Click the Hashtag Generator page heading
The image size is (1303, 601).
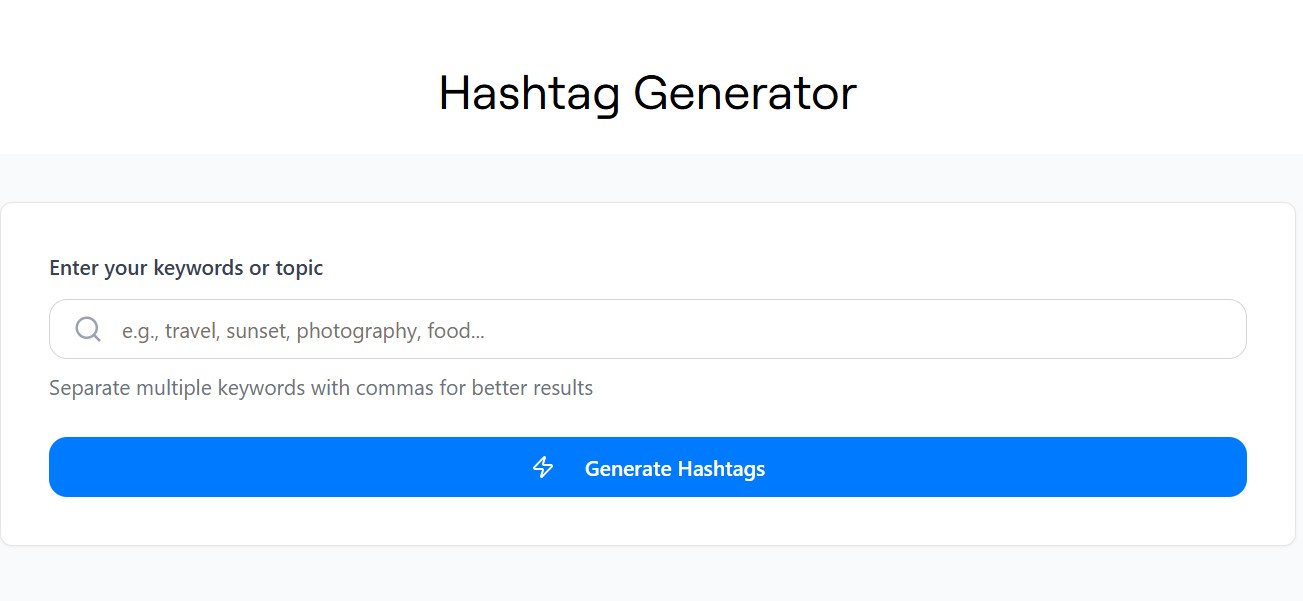point(647,93)
